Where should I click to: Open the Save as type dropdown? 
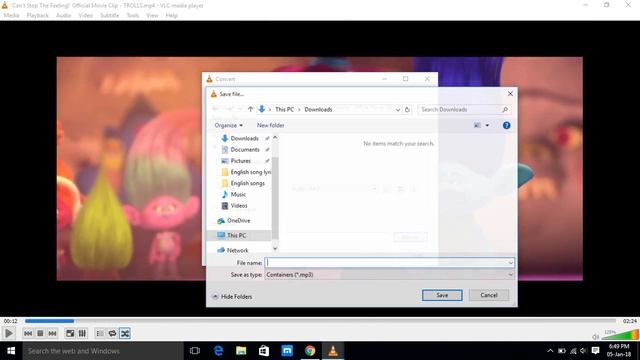click(389, 275)
